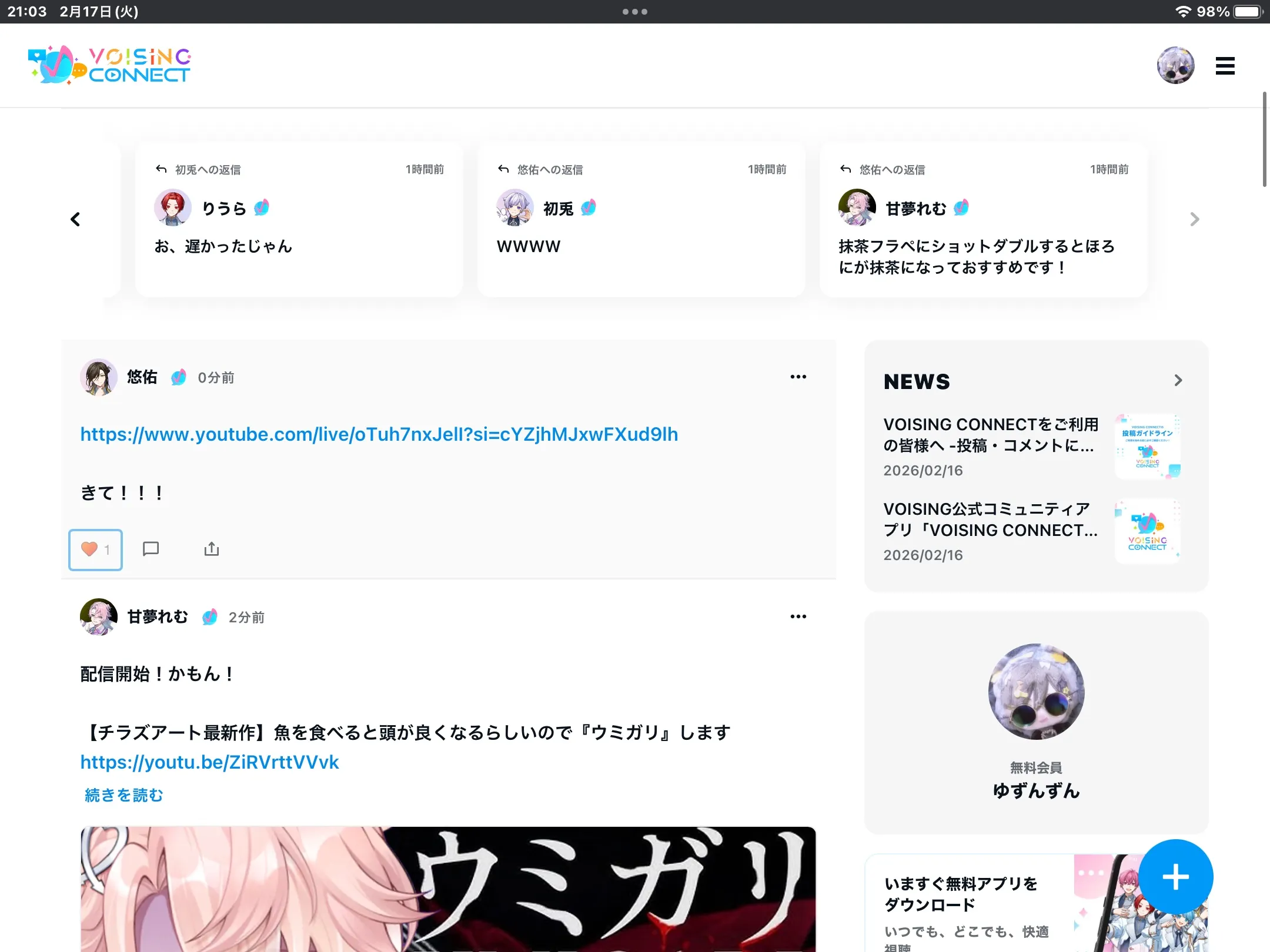Open comments on 悠佑's post
This screenshot has height=952, width=1270.
click(x=151, y=549)
